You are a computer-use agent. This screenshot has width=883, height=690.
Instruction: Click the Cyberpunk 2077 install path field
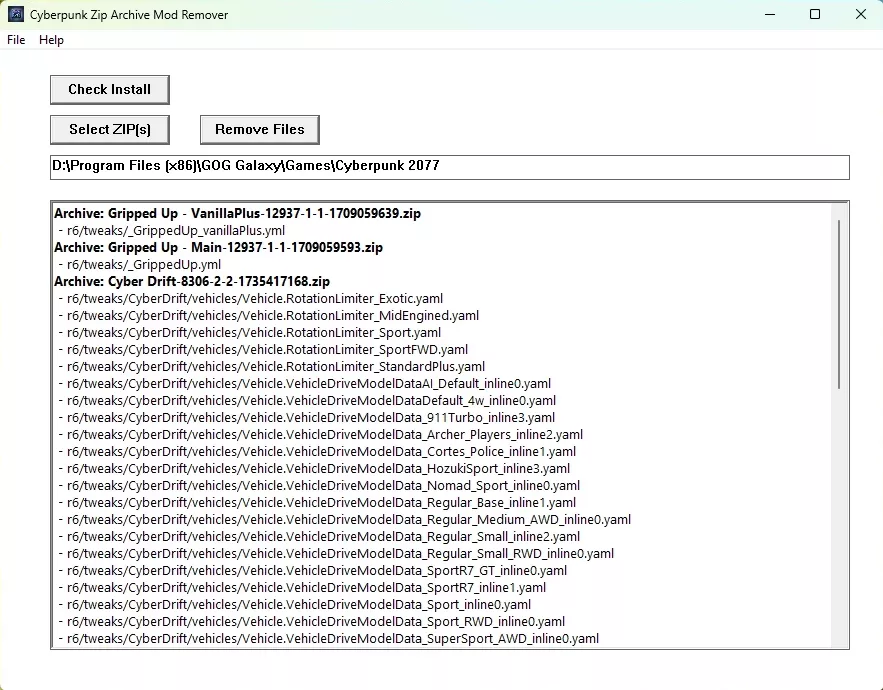pos(449,167)
